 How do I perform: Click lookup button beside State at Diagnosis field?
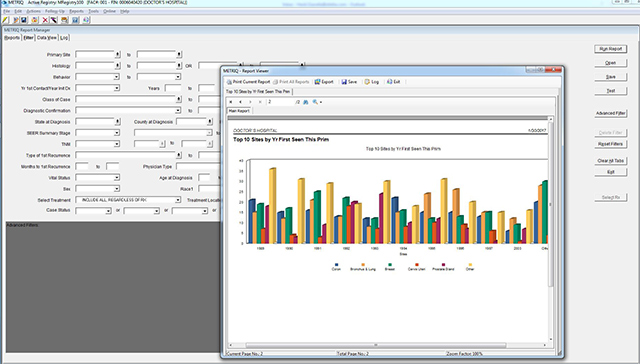click(x=118, y=122)
